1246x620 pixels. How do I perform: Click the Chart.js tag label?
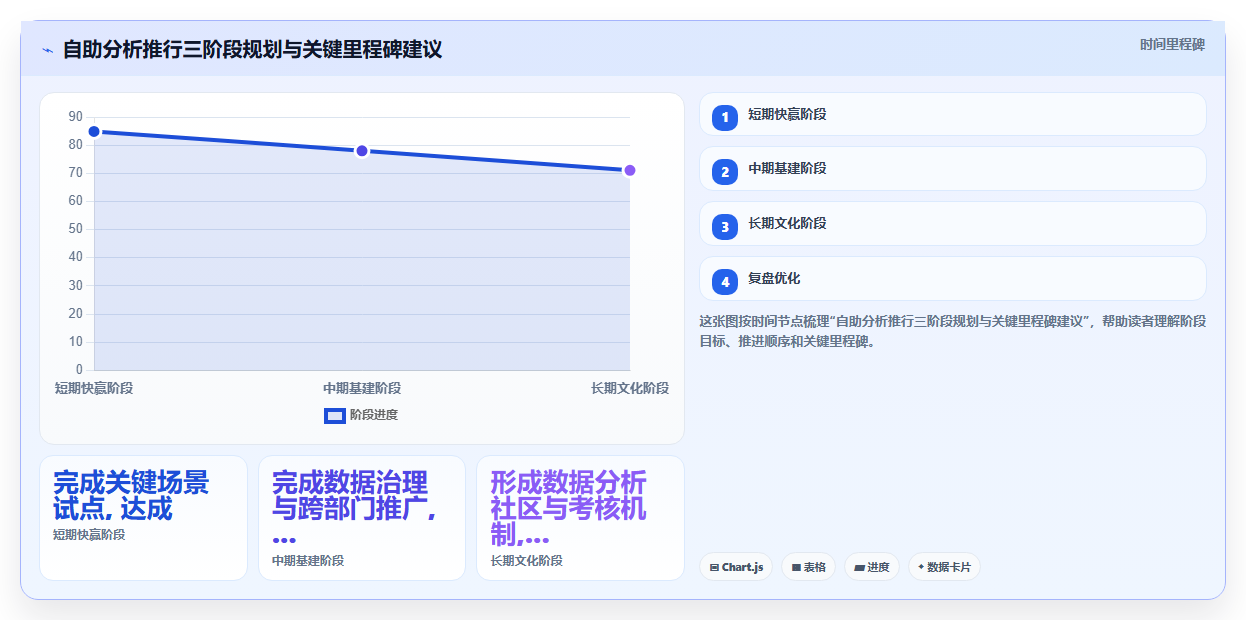click(742, 567)
